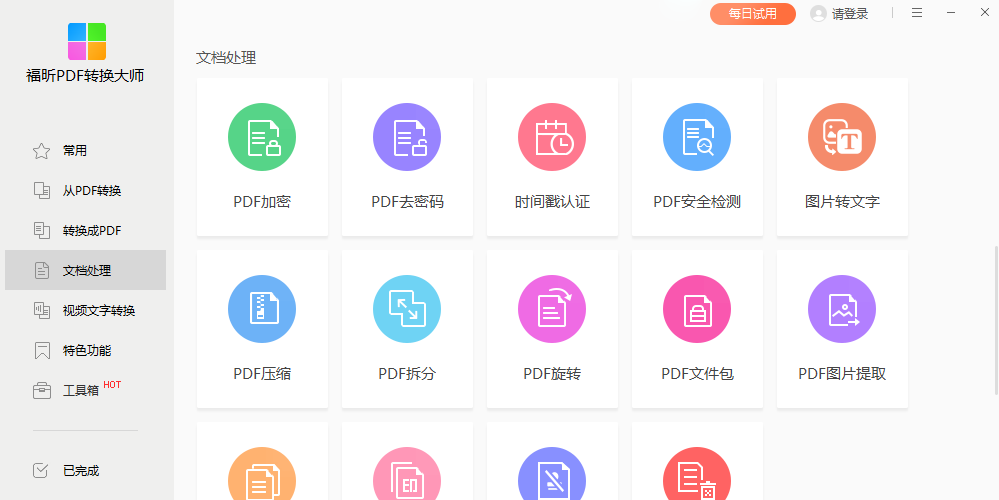Switch to 转换成PDF section
999x500 pixels.
pyautogui.click(x=85, y=231)
